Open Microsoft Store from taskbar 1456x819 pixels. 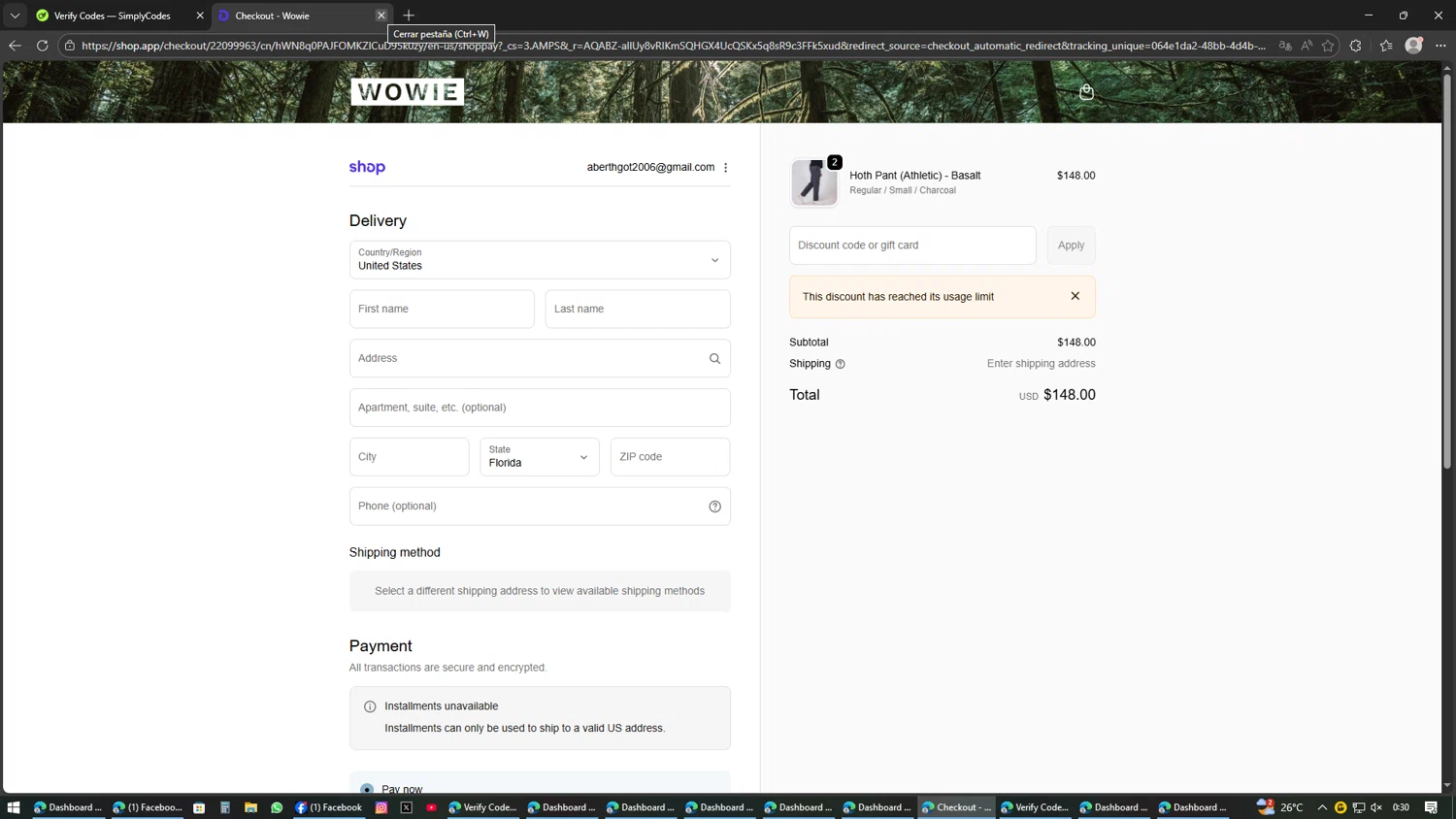pos(199,807)
